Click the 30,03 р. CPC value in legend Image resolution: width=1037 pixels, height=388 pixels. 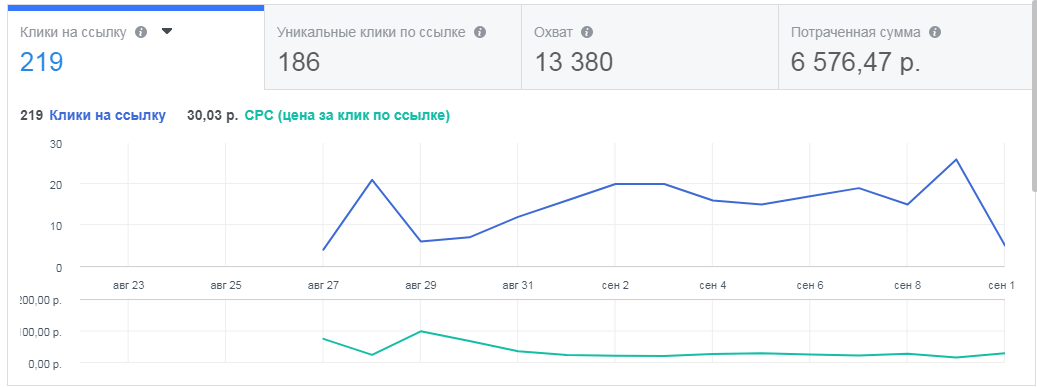[x=213, y=116]
